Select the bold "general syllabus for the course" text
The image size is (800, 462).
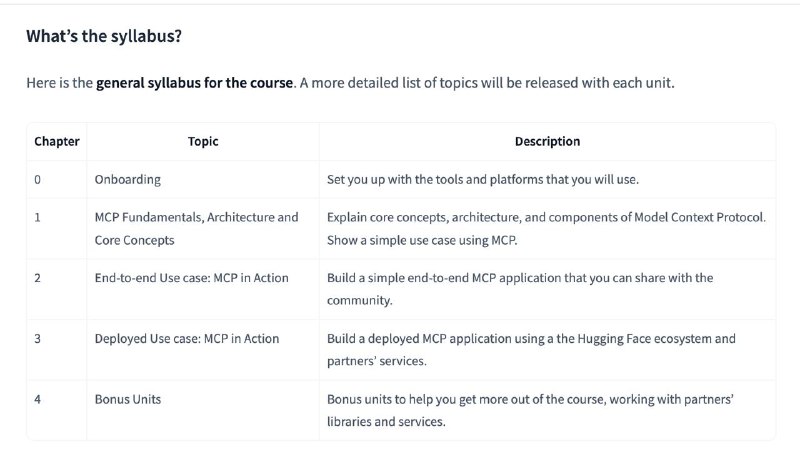point(194,83)
